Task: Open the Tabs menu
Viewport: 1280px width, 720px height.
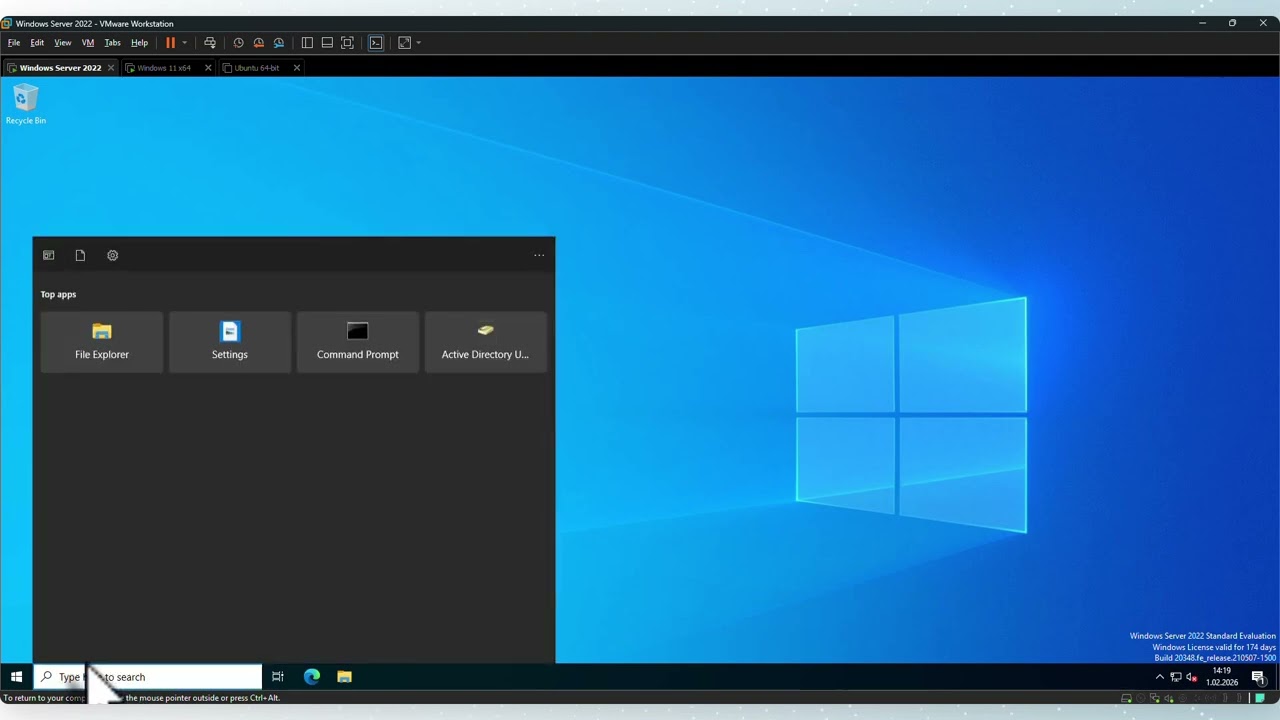Action: [x=112, y=43]
